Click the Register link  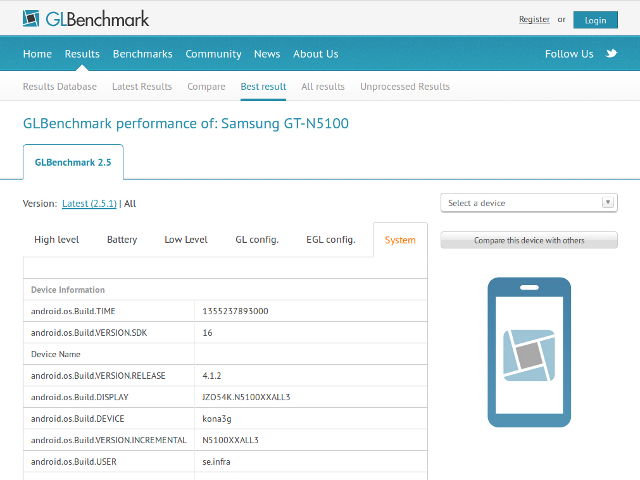point(534,19)
